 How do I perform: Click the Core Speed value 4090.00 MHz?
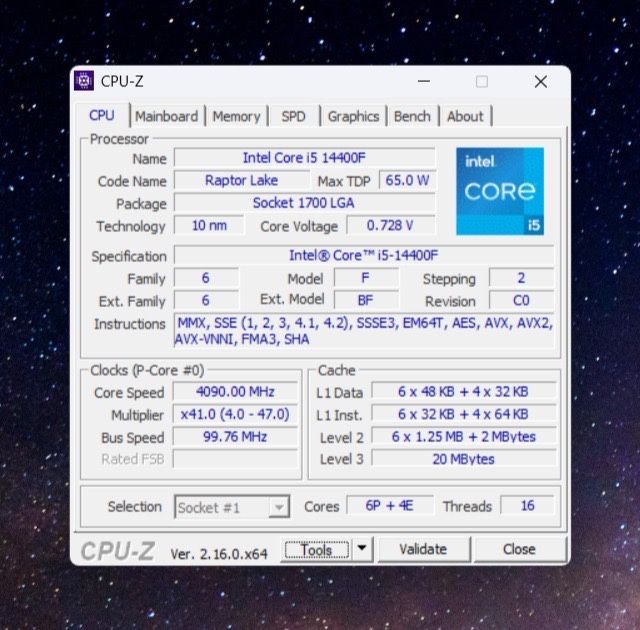tap(235, 392)
